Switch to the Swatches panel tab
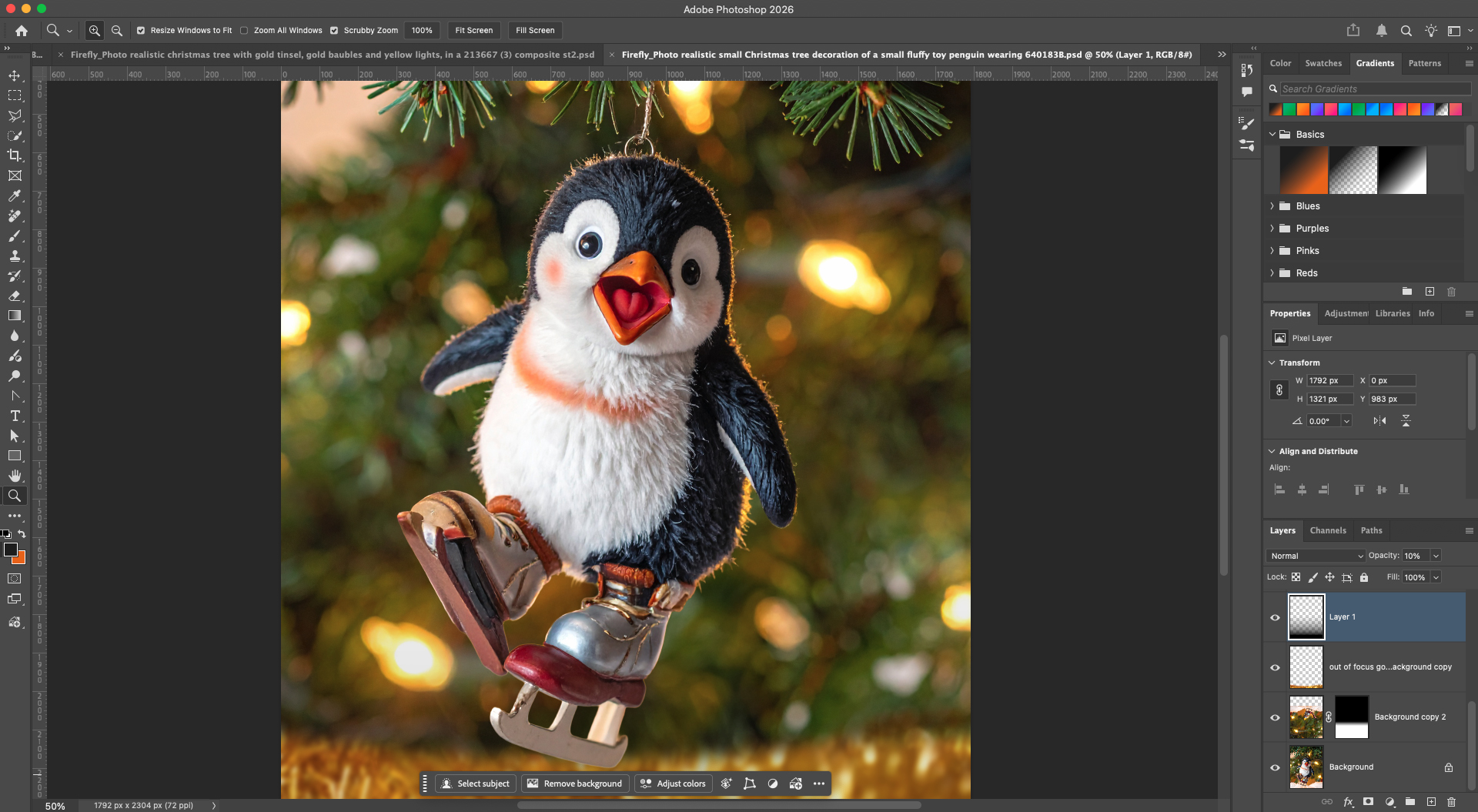 click(1323, 63)
